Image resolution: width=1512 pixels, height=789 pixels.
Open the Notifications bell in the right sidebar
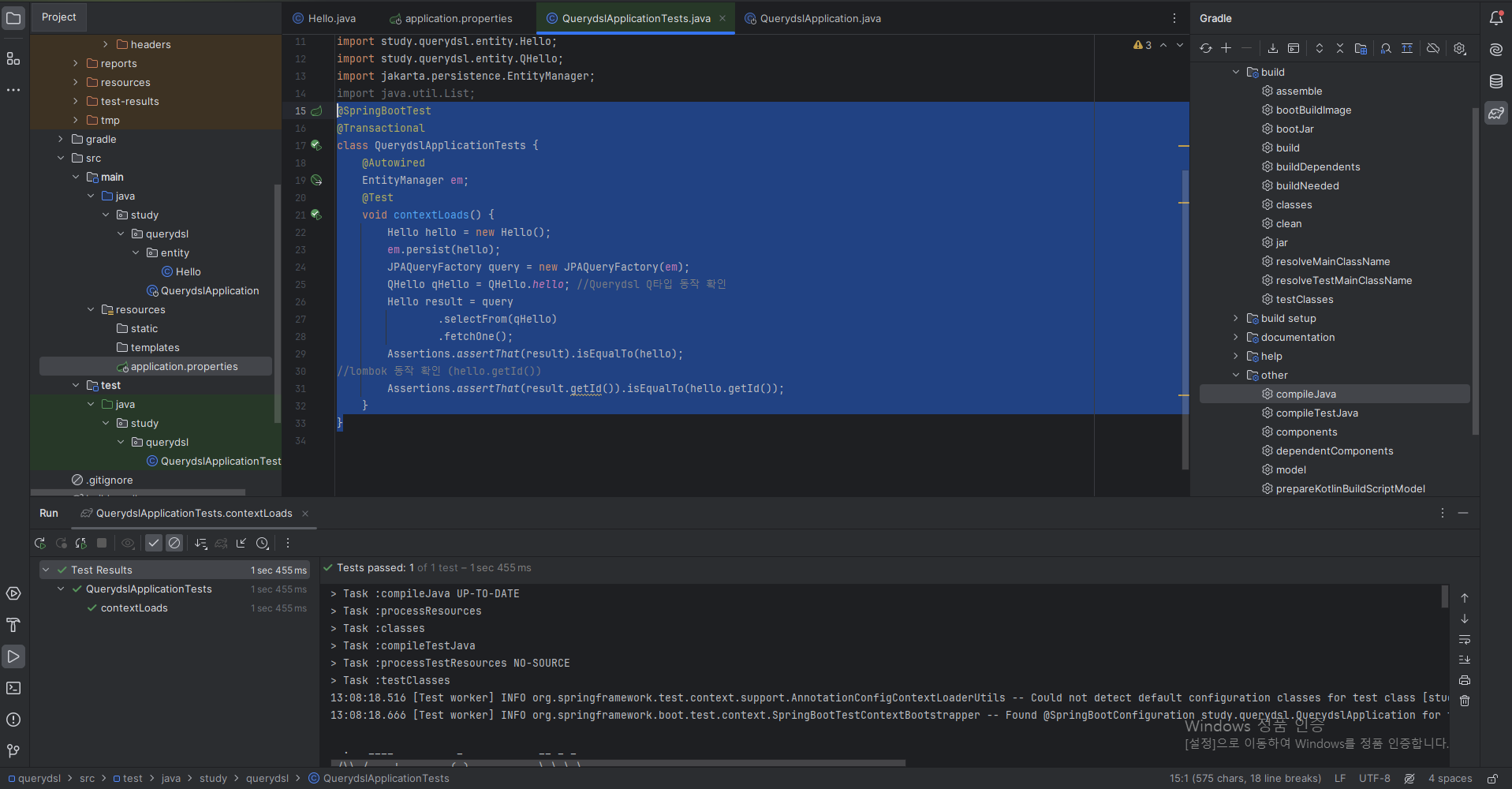pos(1496,17)
